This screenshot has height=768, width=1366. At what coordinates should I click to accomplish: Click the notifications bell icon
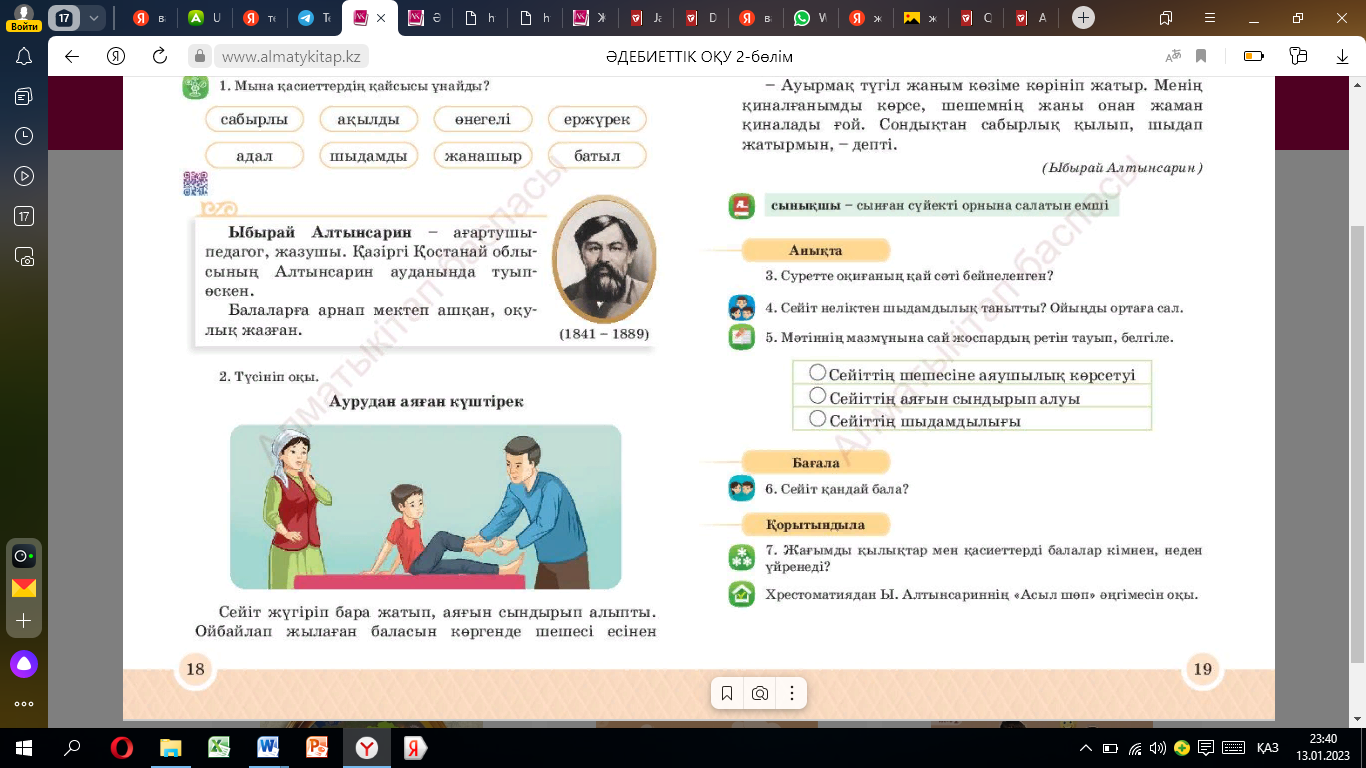[x=24, y=56]
